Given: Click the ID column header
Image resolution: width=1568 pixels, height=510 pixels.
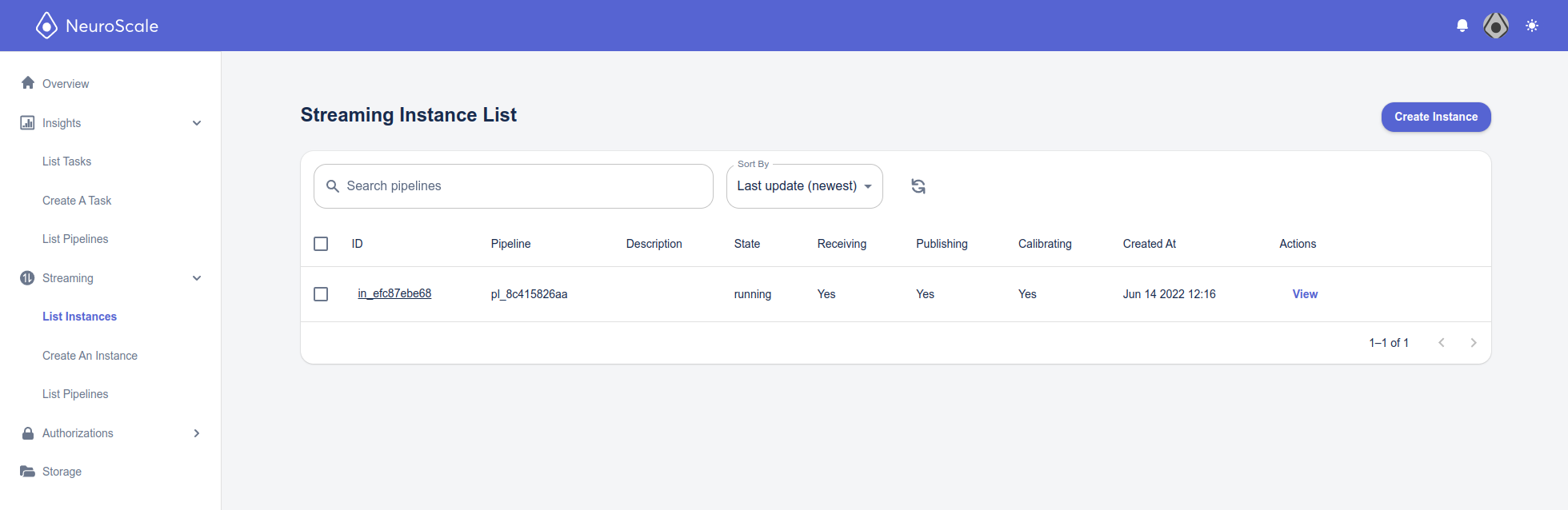Looking at the screenshot, I should coord(357,244).
